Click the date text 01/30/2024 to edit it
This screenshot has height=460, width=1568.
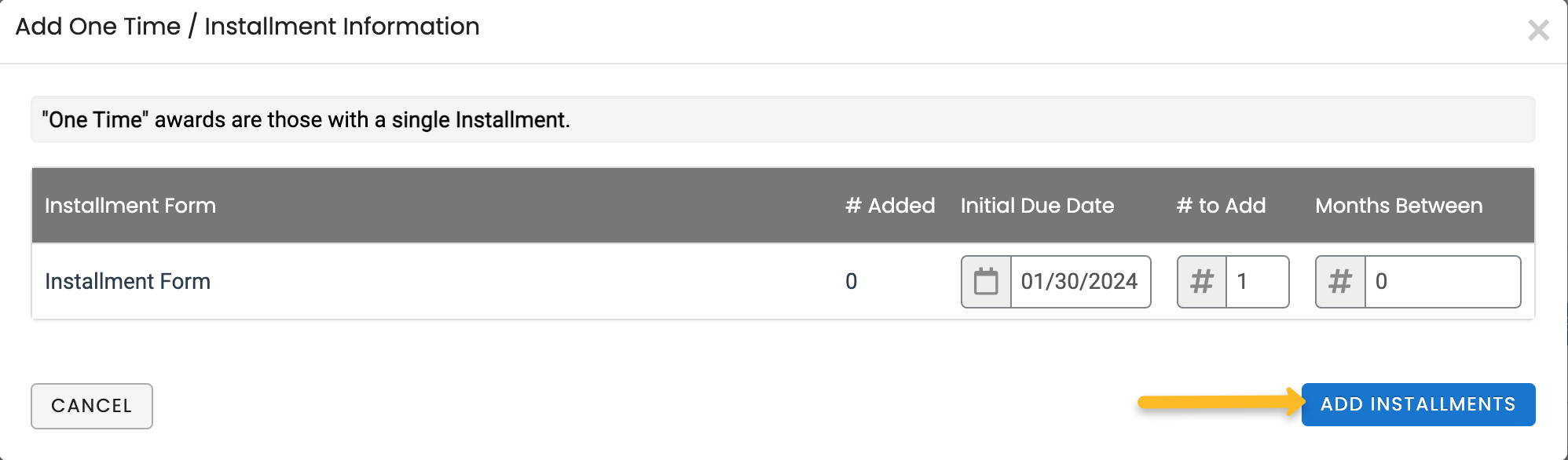tap(1082, 281)
